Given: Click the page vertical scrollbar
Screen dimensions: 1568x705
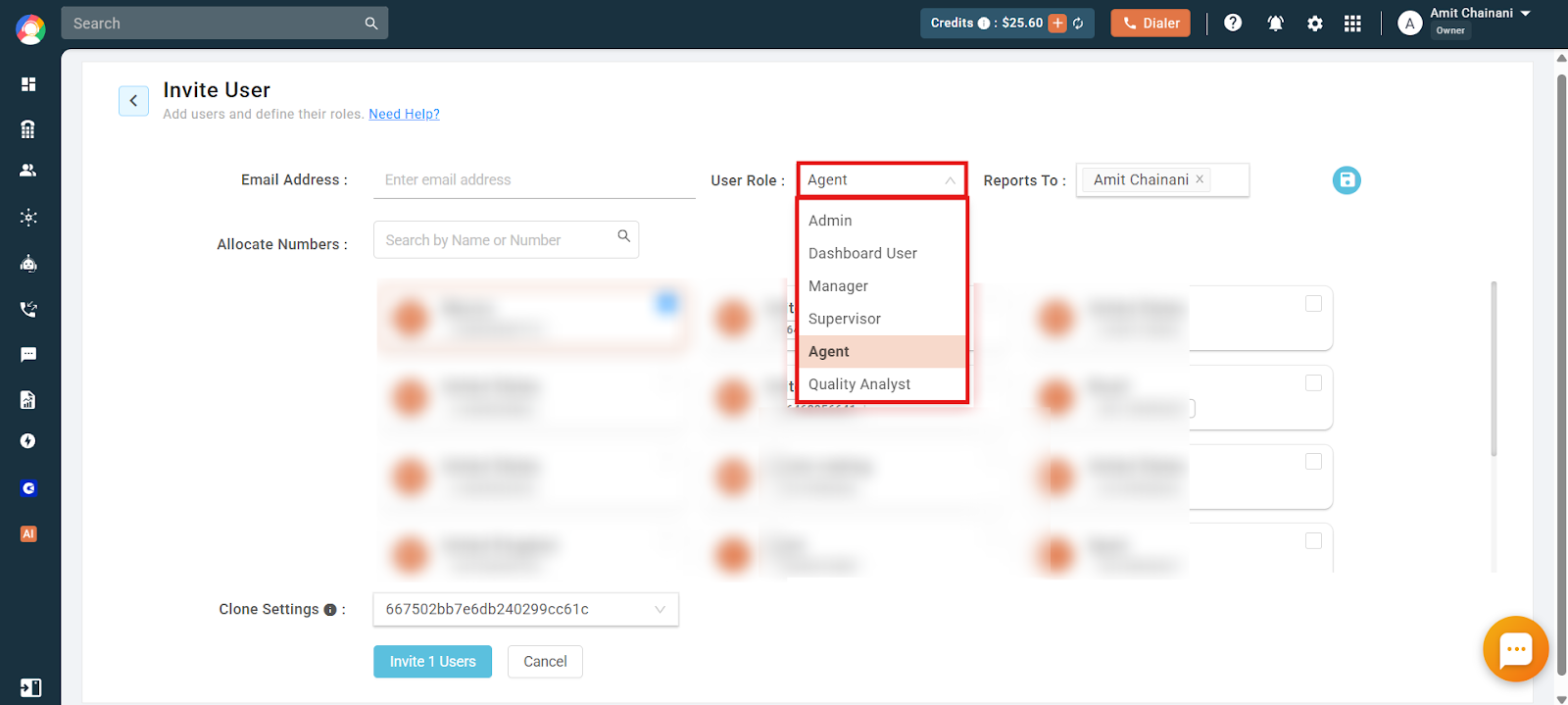Looking at the screenshot, I should pyautogui.click(x=1562, y=376).
